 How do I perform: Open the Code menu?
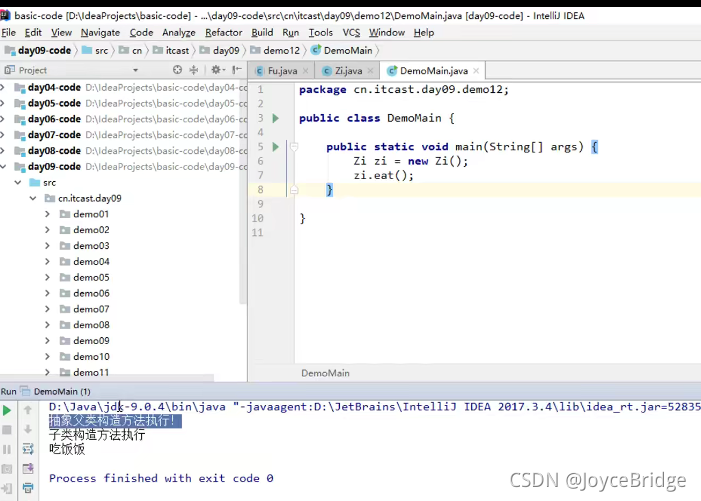pyautogui.click(x=141, y=33)
